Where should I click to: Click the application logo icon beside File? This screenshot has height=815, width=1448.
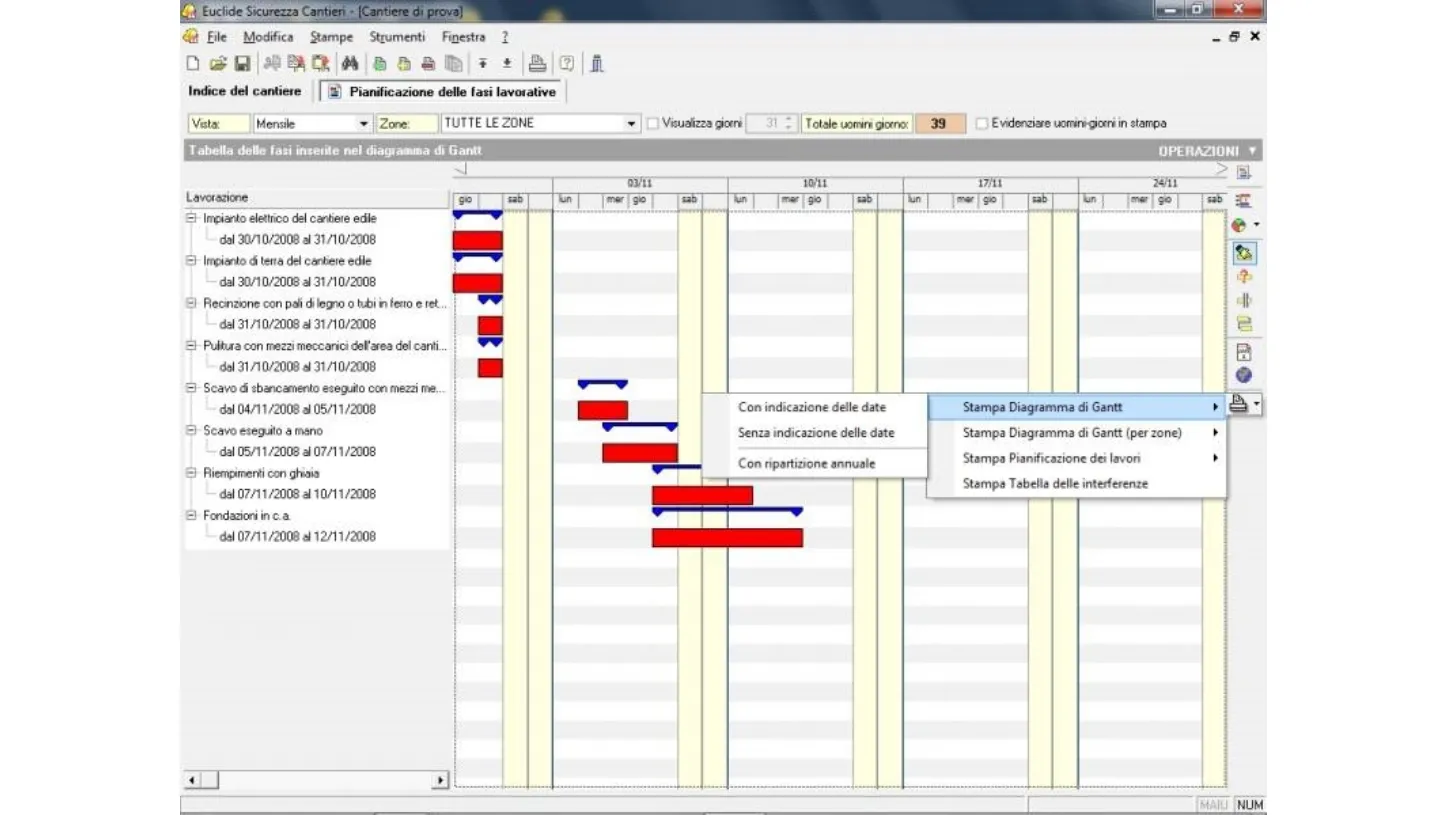(191, 37)
